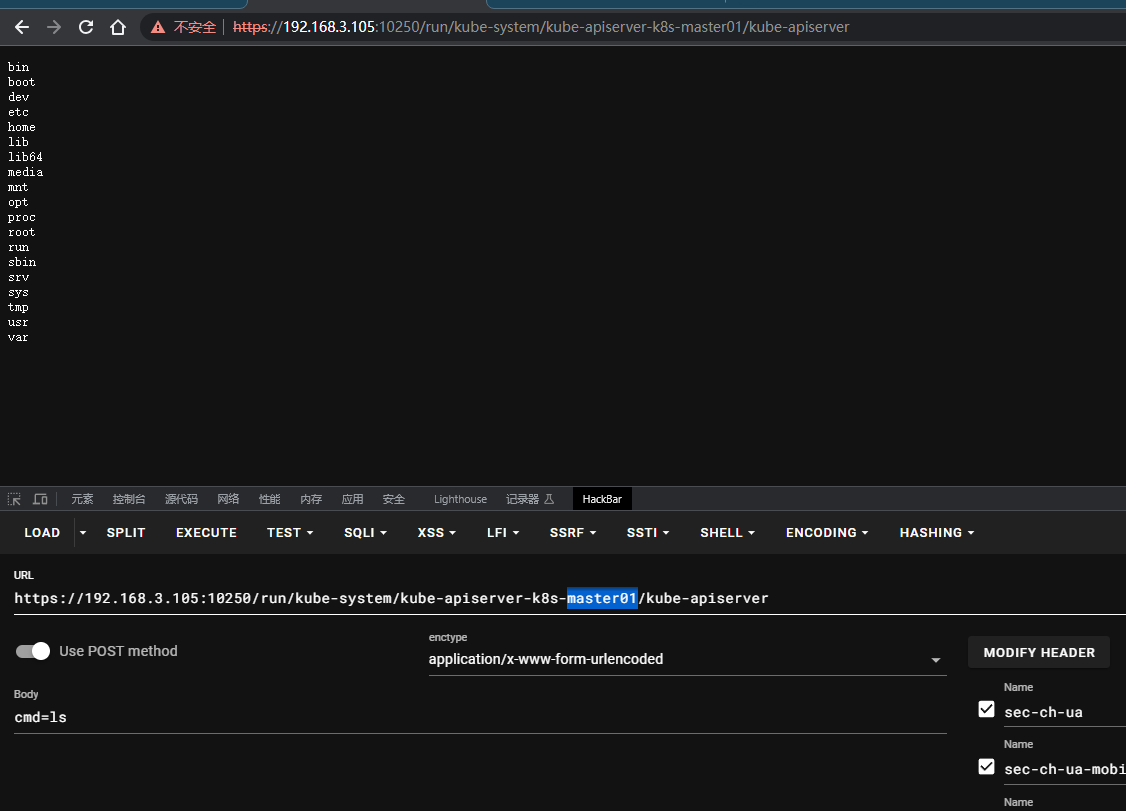This screenshot has height=811, width=1126.
Task: Click the browser back arrow
Action: pyautogui.click(x=22, y=27)
